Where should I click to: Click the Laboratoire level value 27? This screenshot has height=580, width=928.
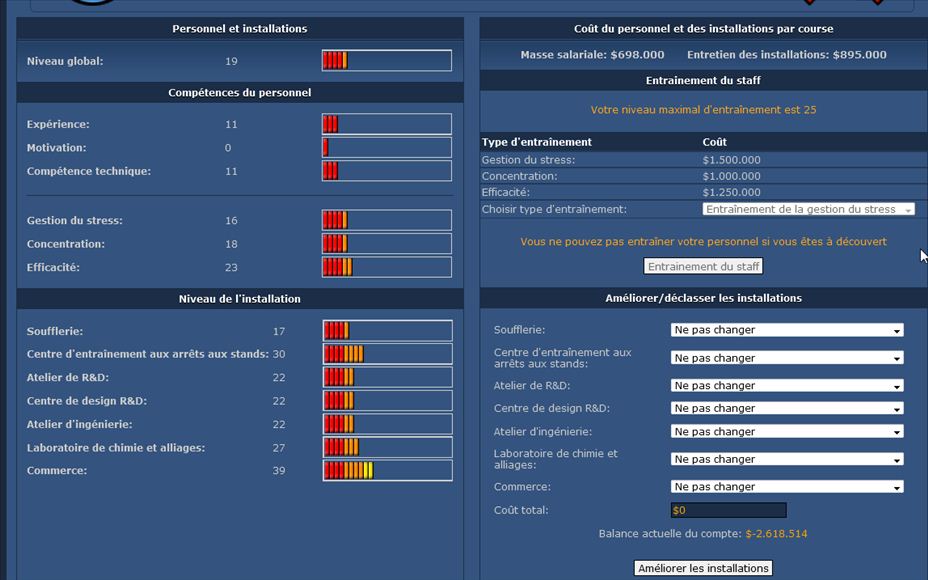pyautogui.click(x=279, y=447)
